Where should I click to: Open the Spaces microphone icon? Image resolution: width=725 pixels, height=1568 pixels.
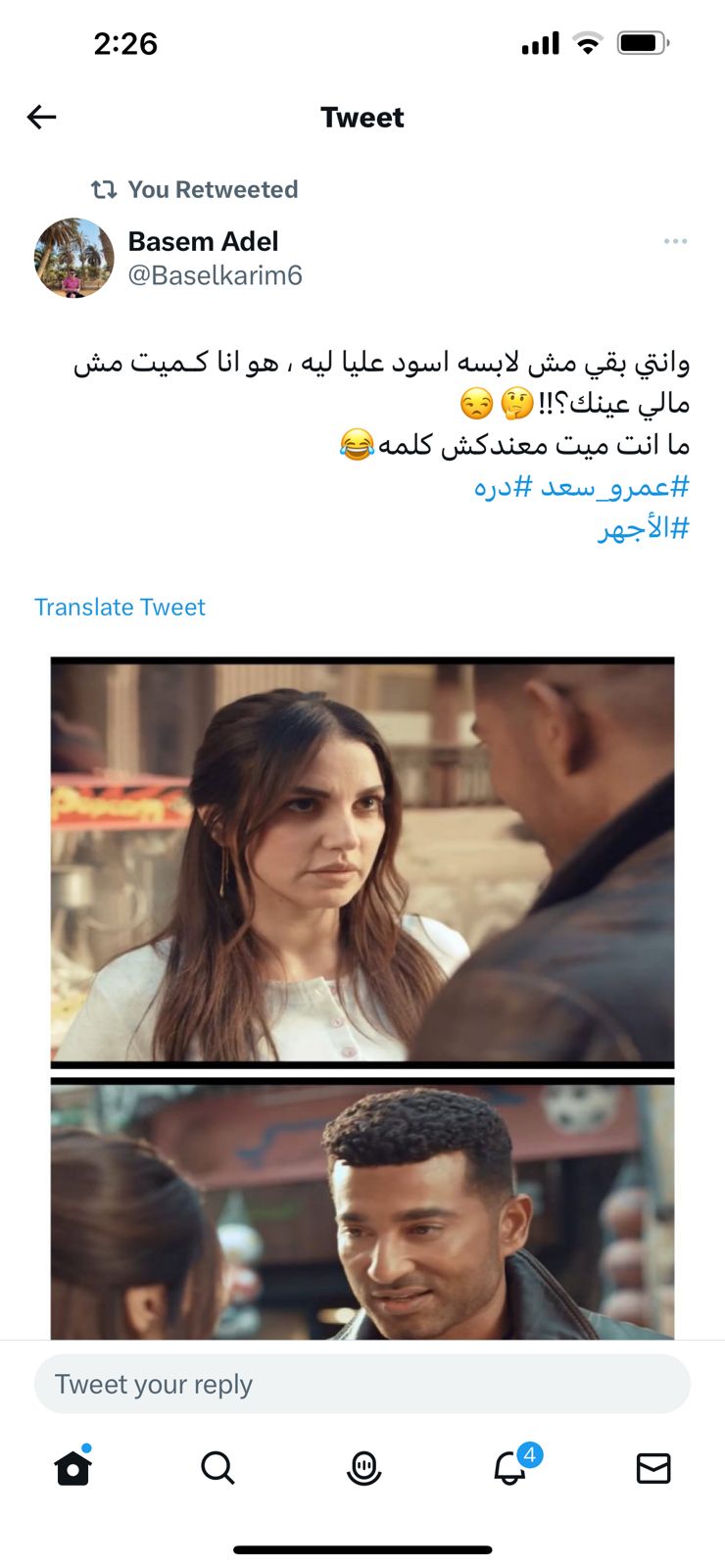tap(363, 1468)
